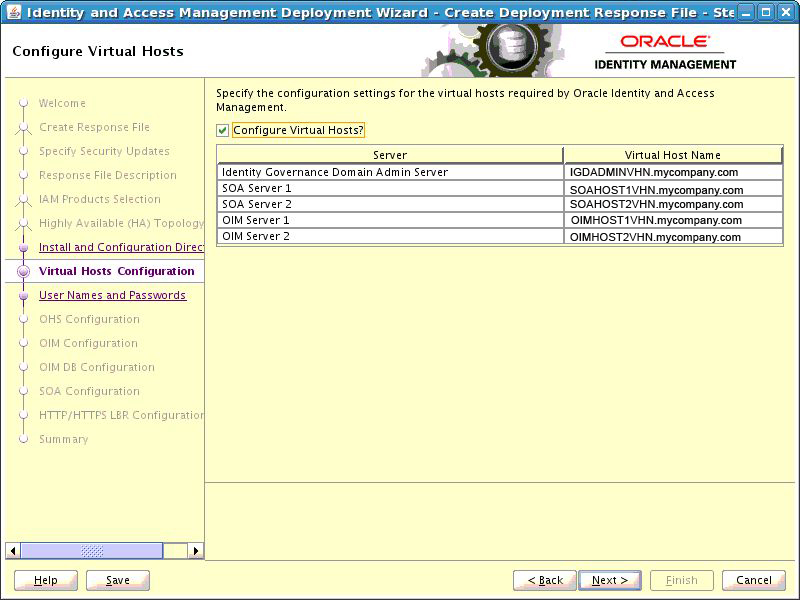Open the Install and Configuration Directories link
Screen dimensions: 800x600
121,247
